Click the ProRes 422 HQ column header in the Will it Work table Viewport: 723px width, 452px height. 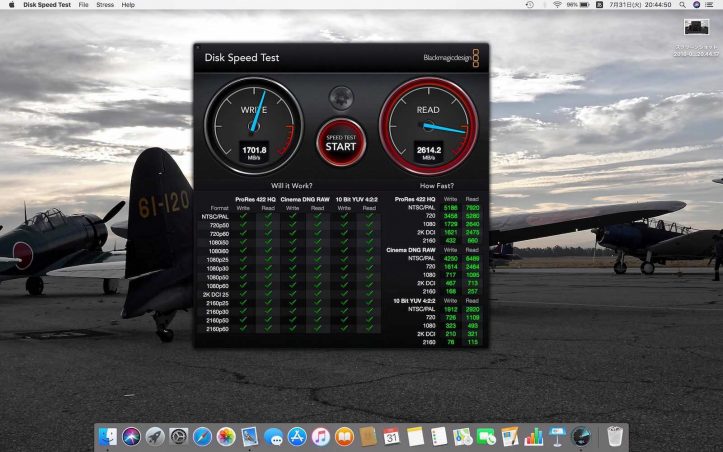click(255, 199)
